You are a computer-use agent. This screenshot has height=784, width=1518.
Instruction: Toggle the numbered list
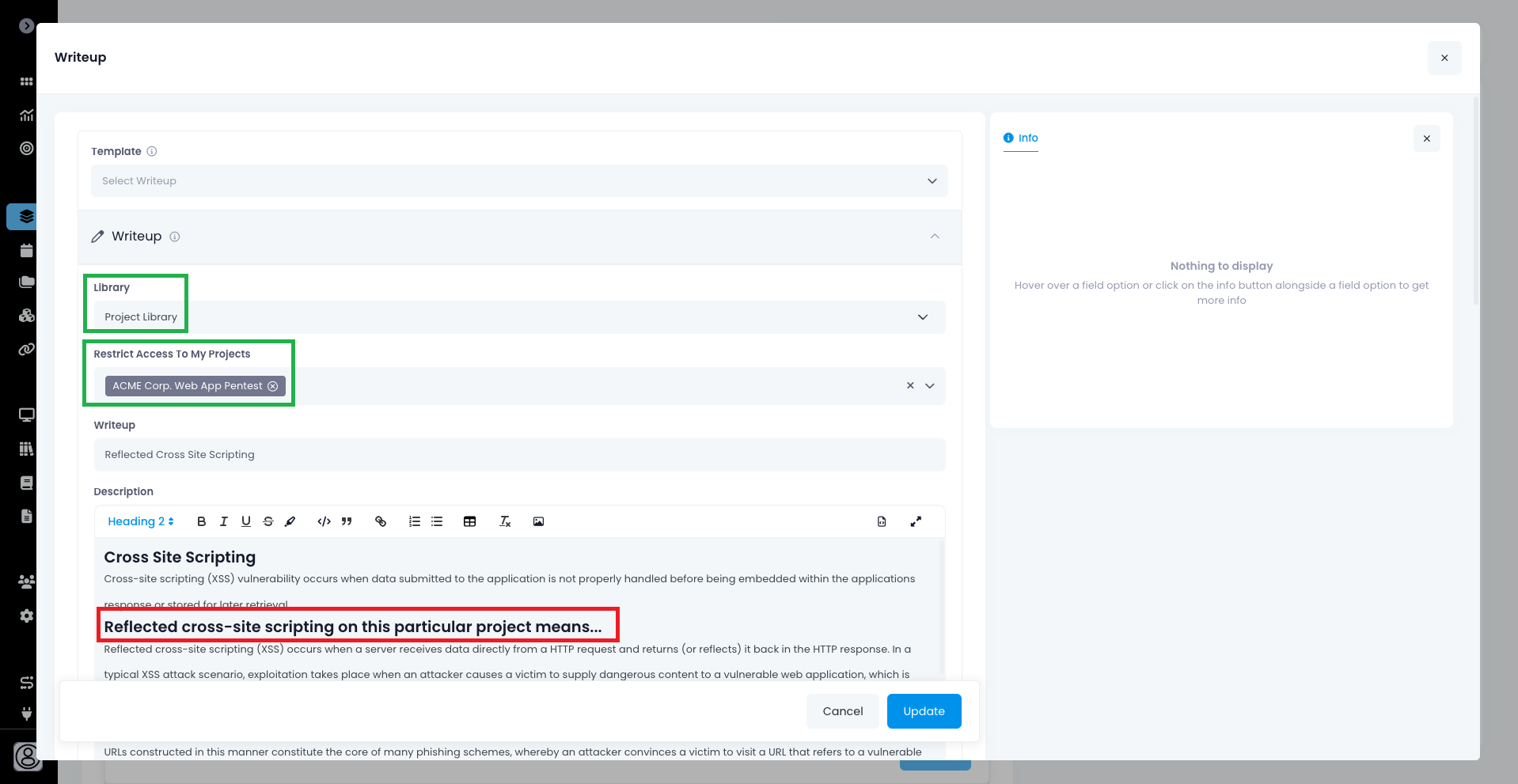pos(414,521)
